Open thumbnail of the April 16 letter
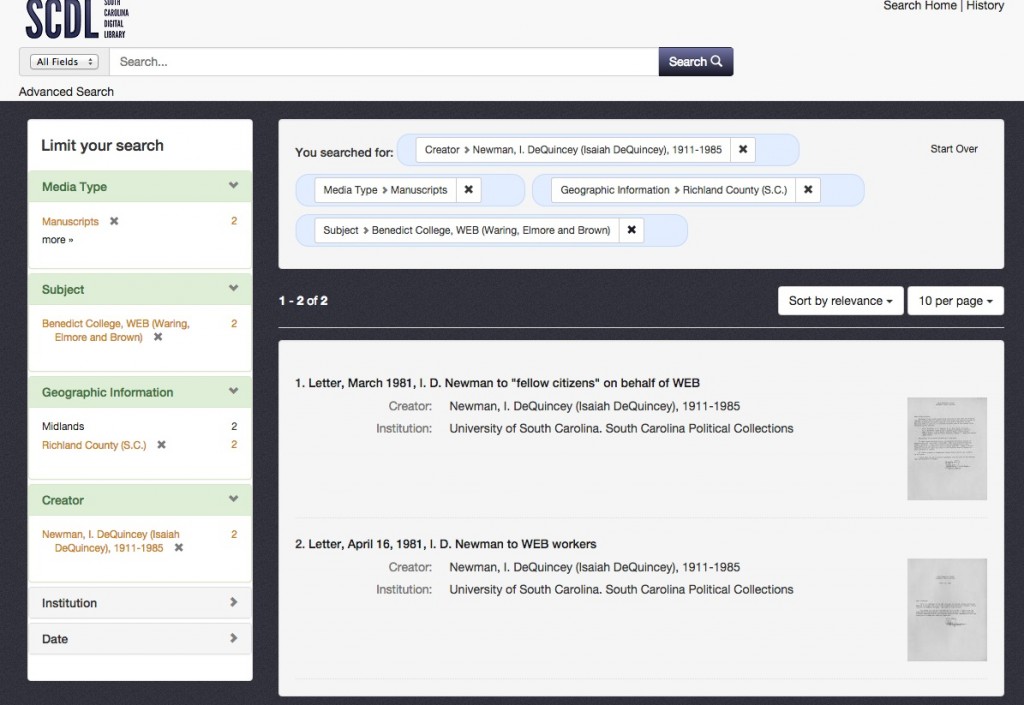This screenshot has width=1024, height=705. (x=947, y=610)
